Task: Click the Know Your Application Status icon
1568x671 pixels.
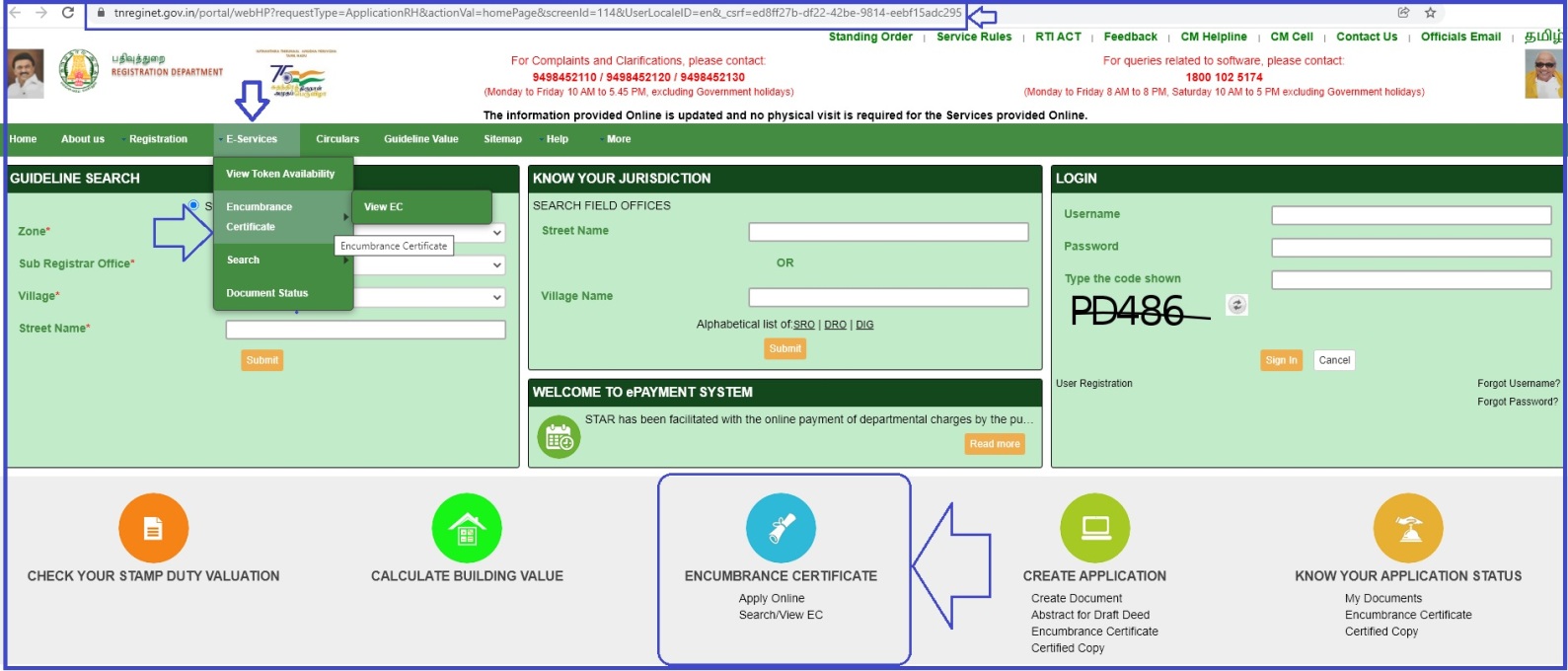Action: [1408, 529]
